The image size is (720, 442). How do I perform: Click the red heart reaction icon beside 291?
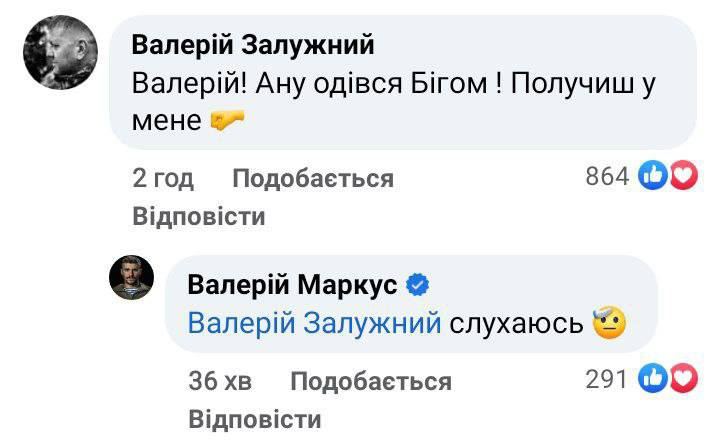point(682,379)
